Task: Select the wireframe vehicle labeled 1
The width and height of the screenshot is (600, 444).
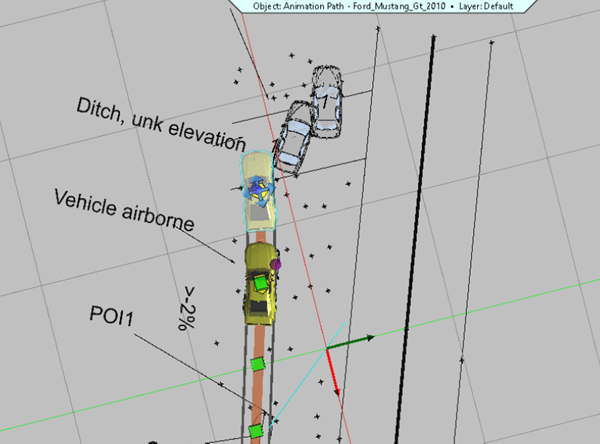Action: pos(326,102)
